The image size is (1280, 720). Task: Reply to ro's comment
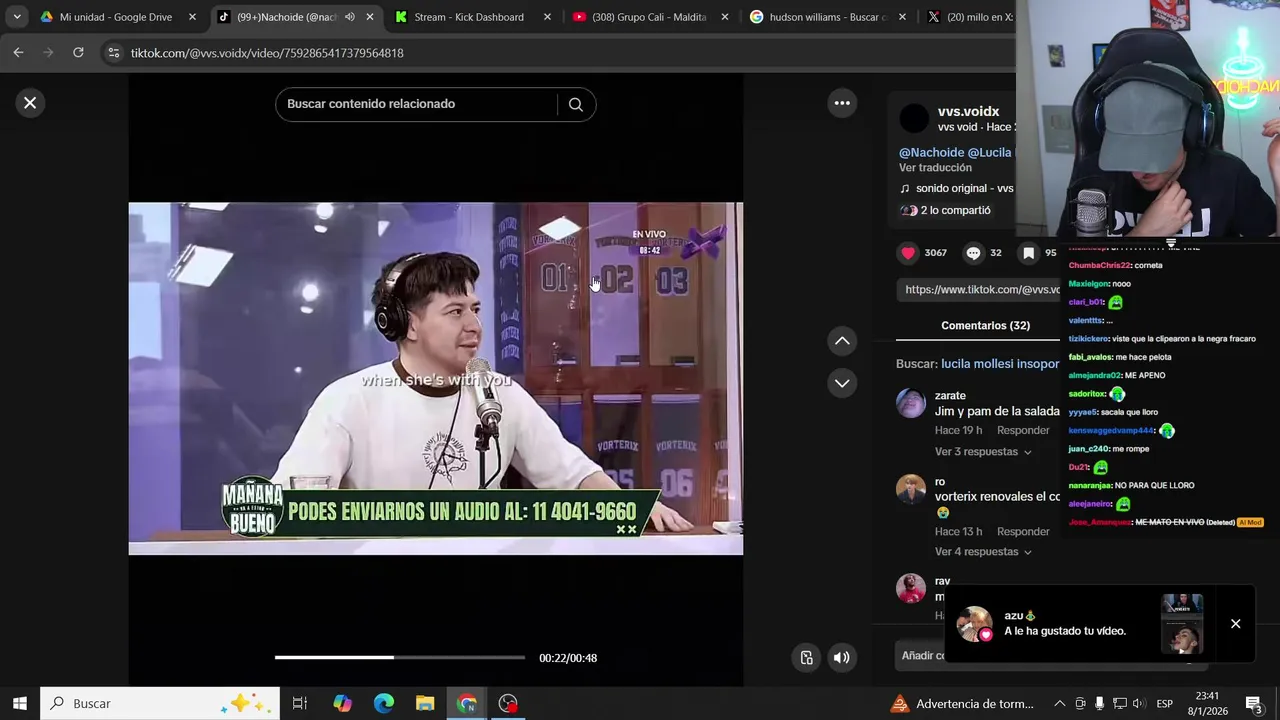pos(1023,531)
